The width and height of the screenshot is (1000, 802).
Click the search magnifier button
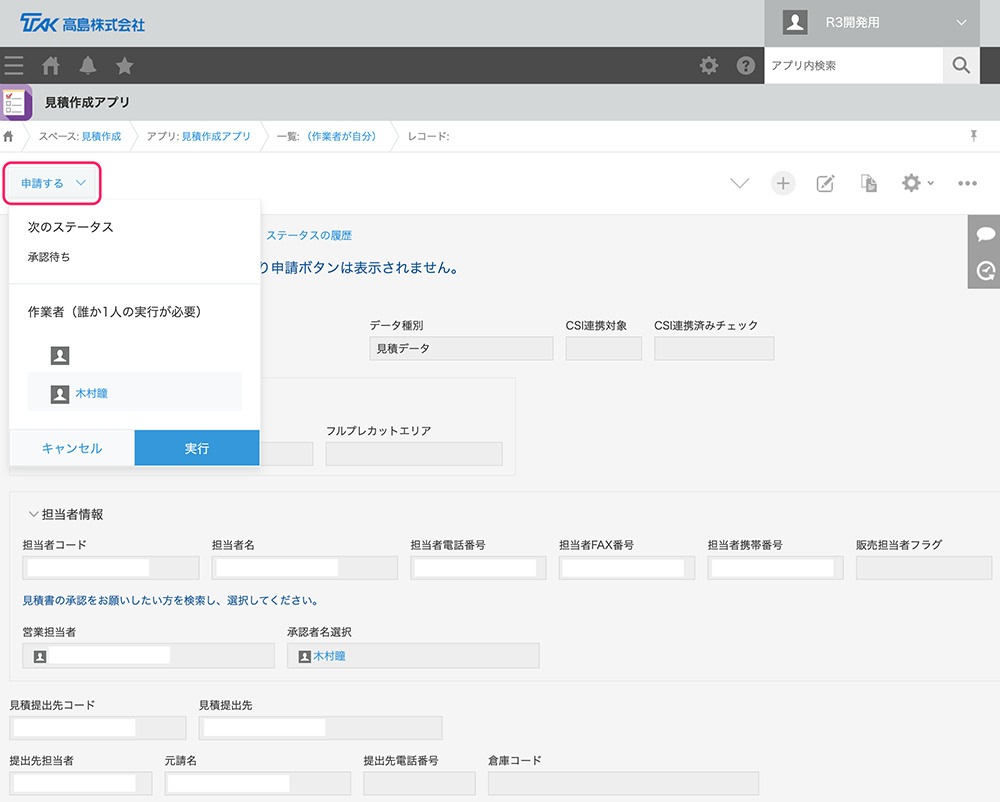point(961,65)
